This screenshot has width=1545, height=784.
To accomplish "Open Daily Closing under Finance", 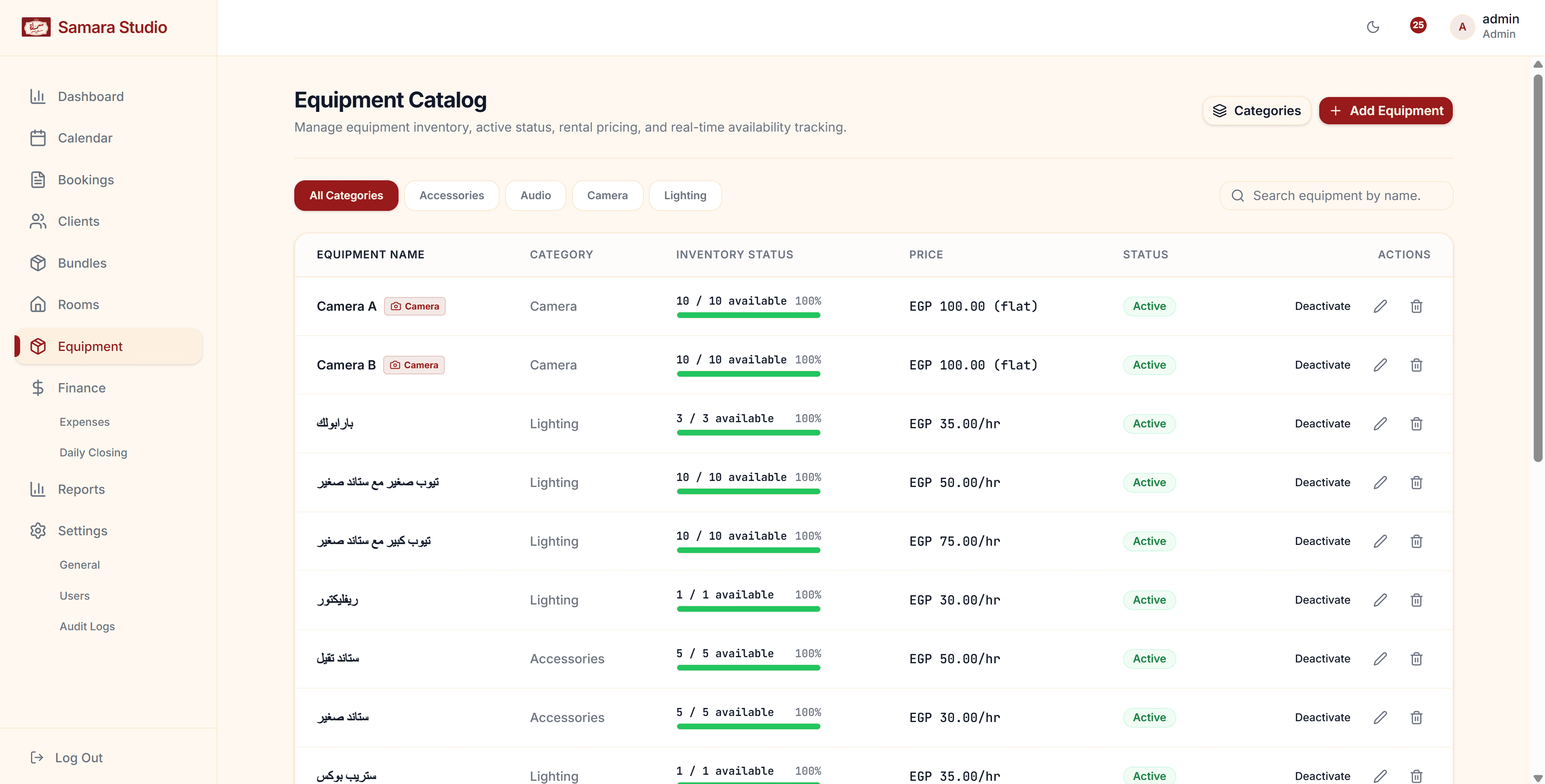I will pos(93,453).
